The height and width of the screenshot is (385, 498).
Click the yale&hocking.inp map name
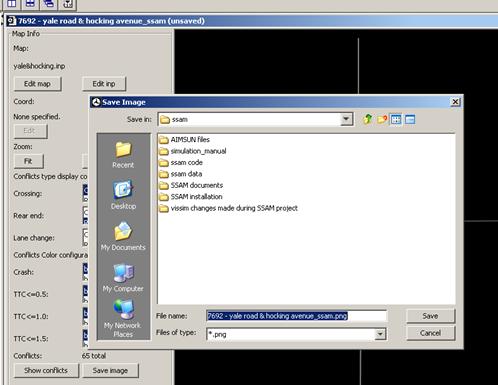[39, 66]
